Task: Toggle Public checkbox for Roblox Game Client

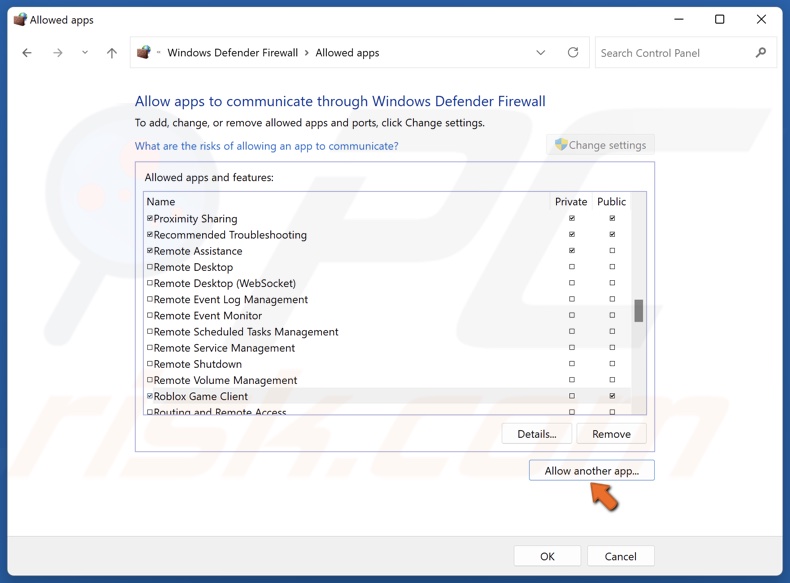Action: point(612,396)
